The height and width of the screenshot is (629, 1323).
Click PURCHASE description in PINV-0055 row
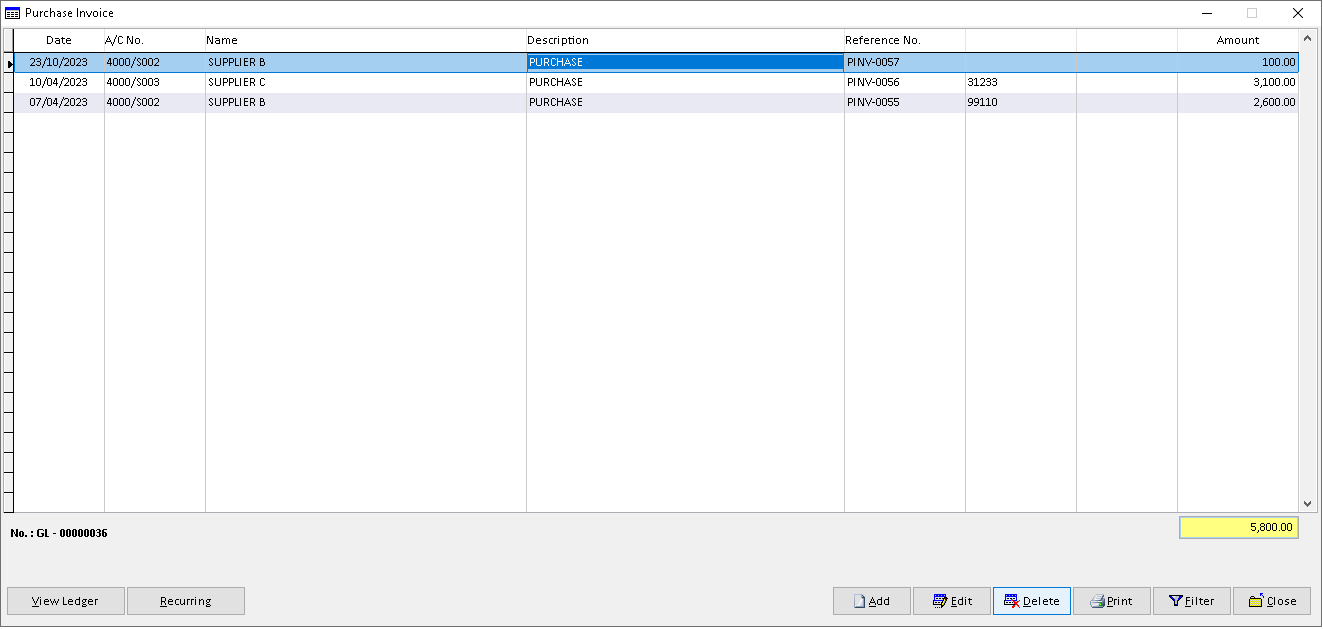685,102
